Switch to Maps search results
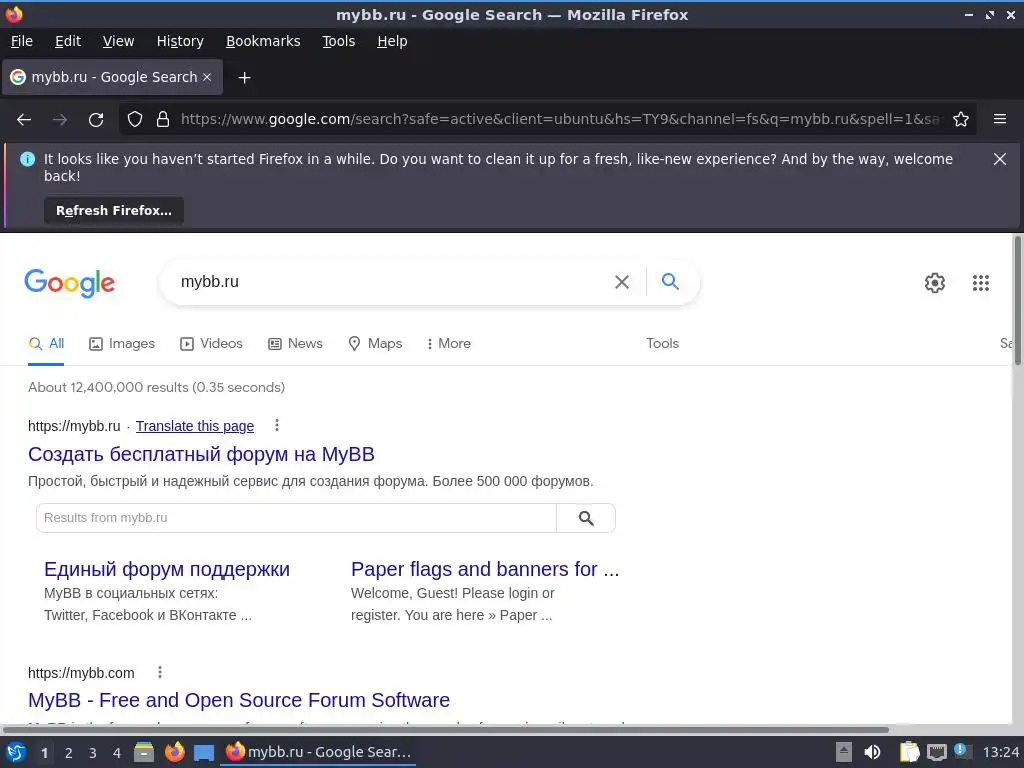Screen dimensions: 1024x768 click(x=375, y=344)
